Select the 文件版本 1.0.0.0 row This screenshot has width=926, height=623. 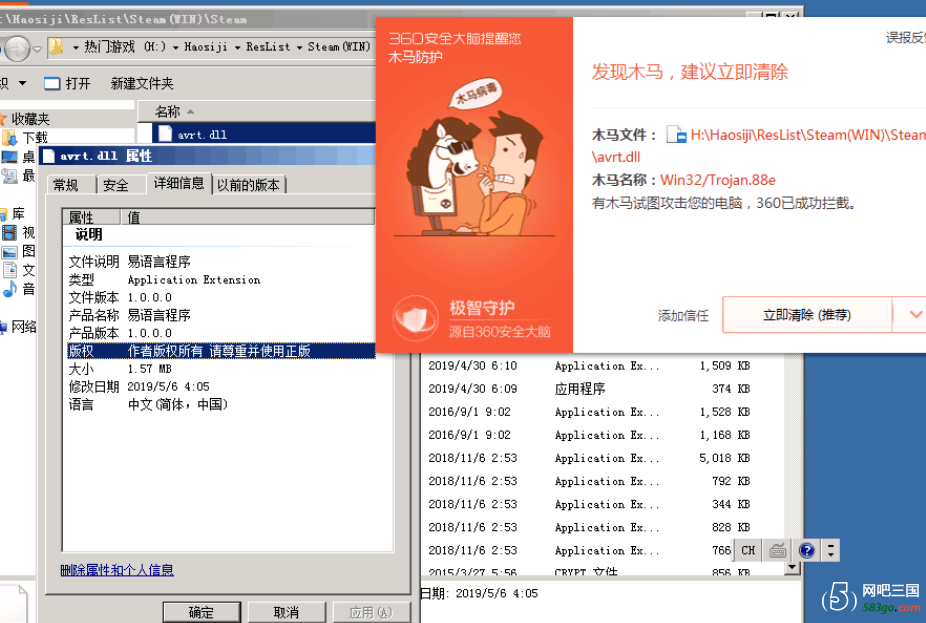[221, 297]
